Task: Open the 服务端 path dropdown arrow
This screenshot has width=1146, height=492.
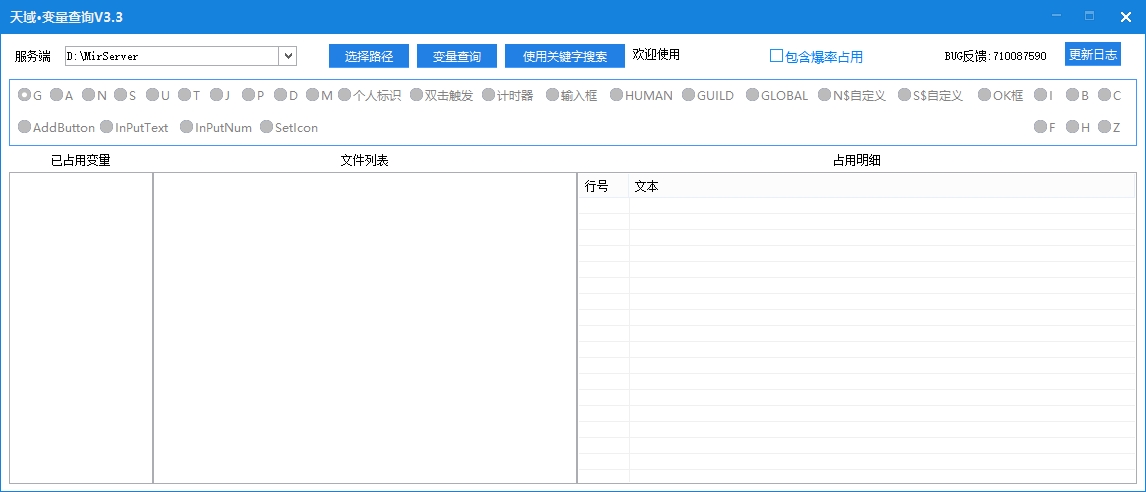Action: 287,56
